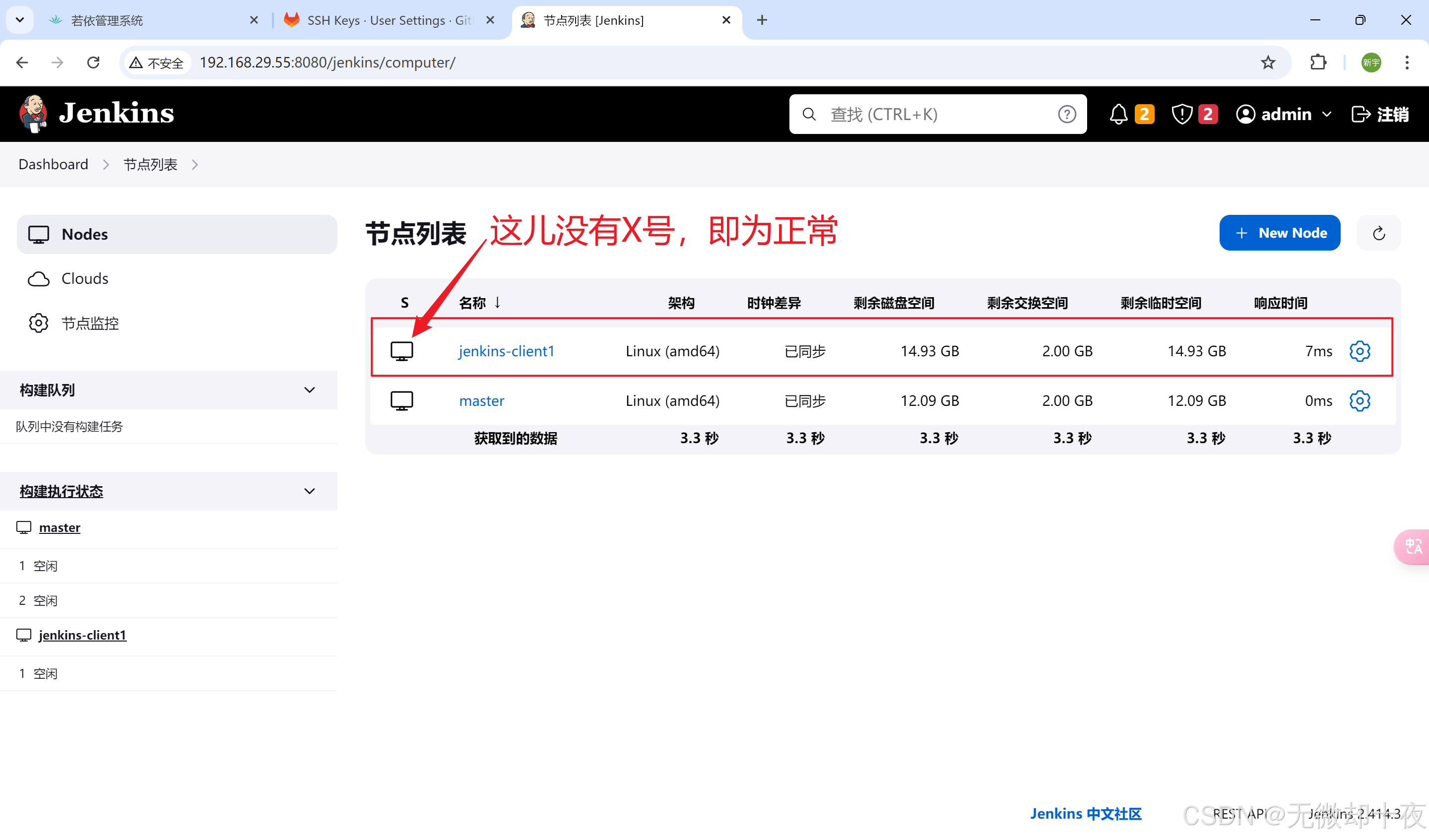Collapse the 构建执行状态 panel
The height and width of the screenshot is (840, 1429).
(309, 491)
